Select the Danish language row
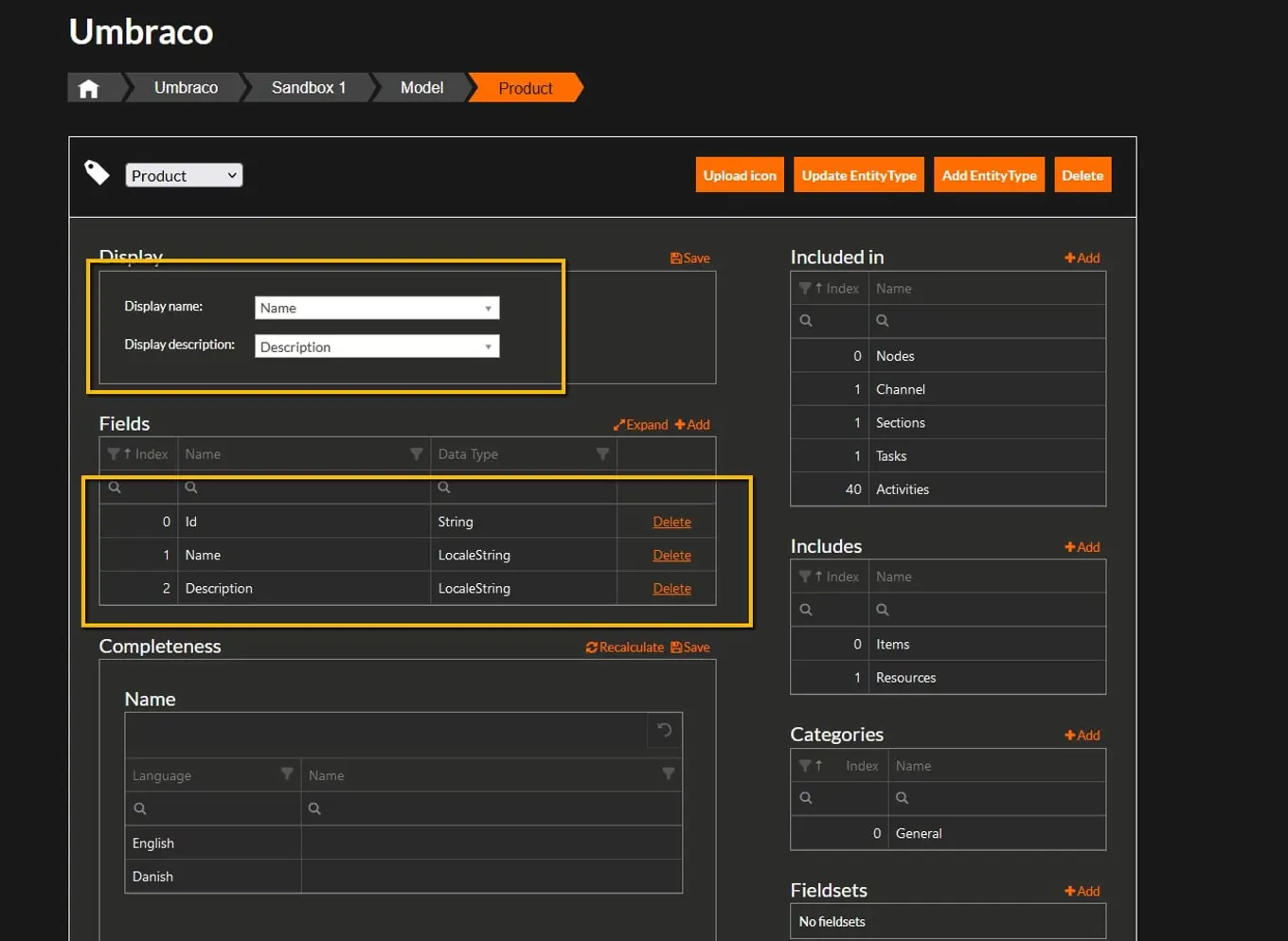The image size is (1288, 941). (x=403, y=876)
